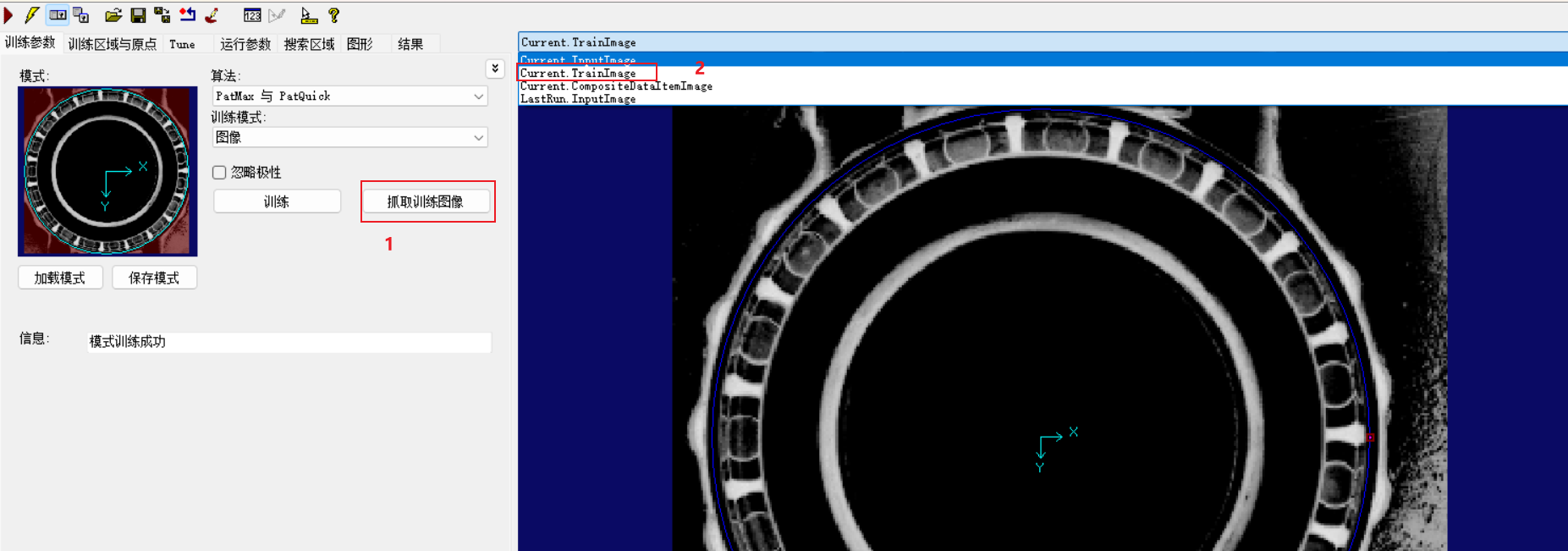Enable the 忽略极性 checkbox
1568x551 pixels.
coord(219,173)
